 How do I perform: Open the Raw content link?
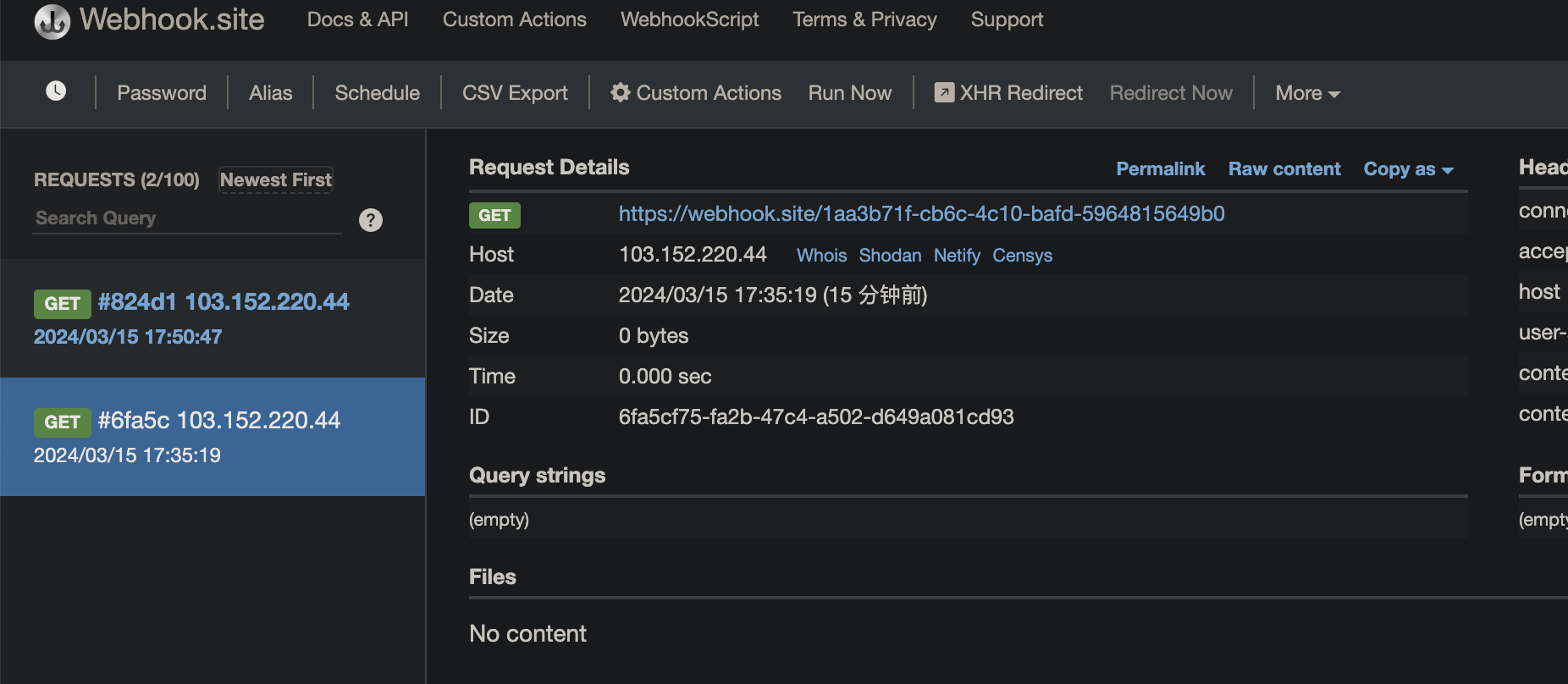(1284, 169)
